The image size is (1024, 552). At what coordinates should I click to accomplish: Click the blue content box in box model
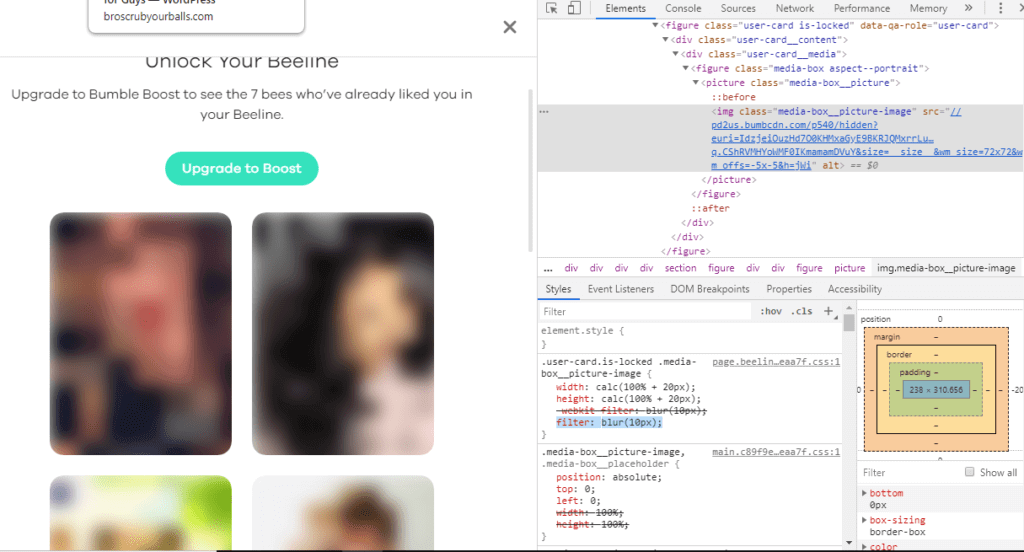point(935,389)
